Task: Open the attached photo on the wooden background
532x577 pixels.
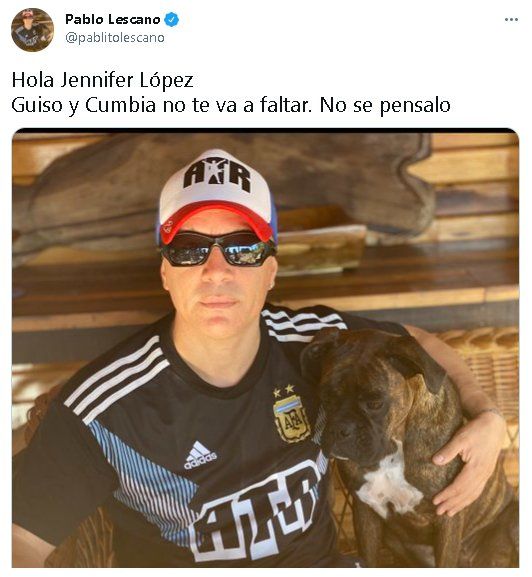Action: click(x=265, y=348)
